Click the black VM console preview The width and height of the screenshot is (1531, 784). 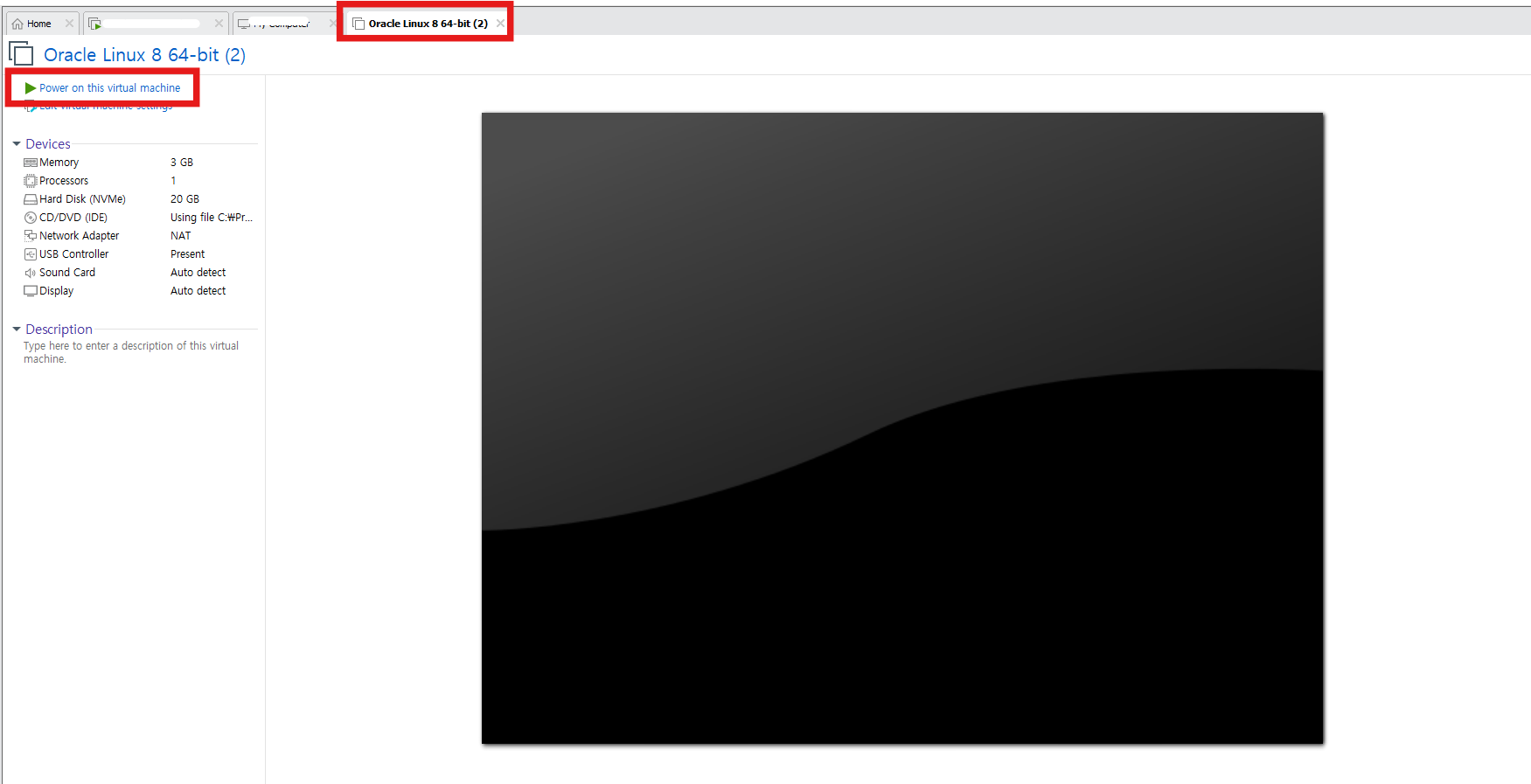902,428
